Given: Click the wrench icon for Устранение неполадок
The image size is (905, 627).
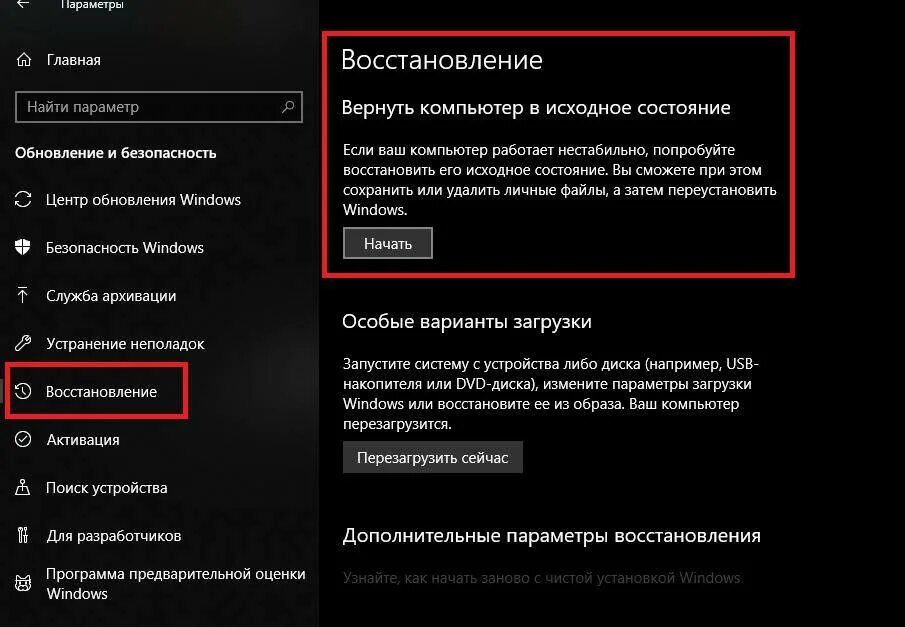Looking at the screenshot, I should point(23,344).
